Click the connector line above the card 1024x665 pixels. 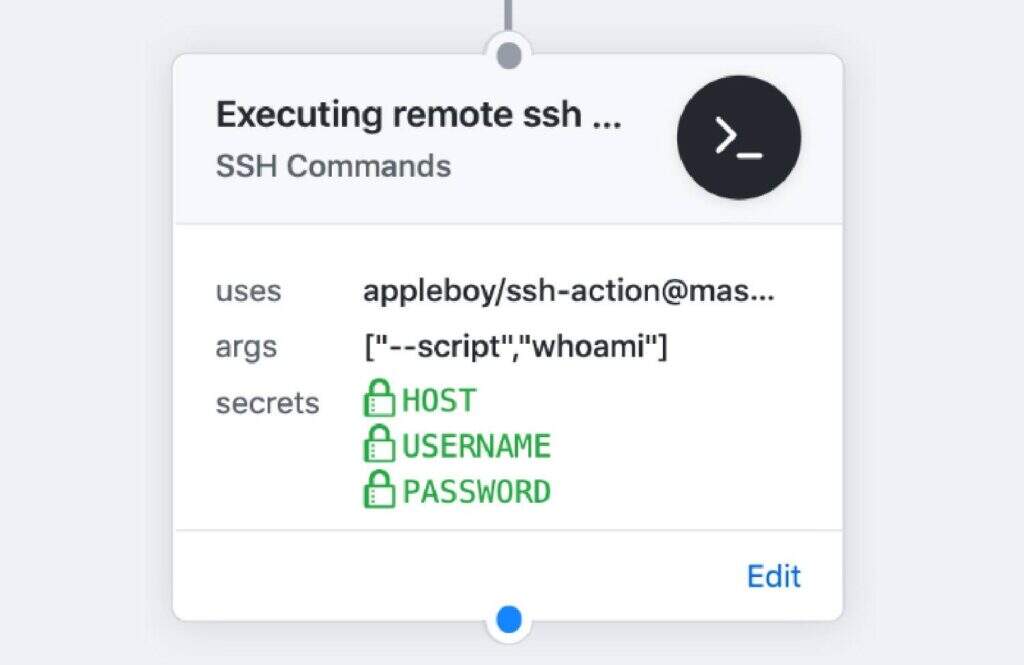click(509, 16)
